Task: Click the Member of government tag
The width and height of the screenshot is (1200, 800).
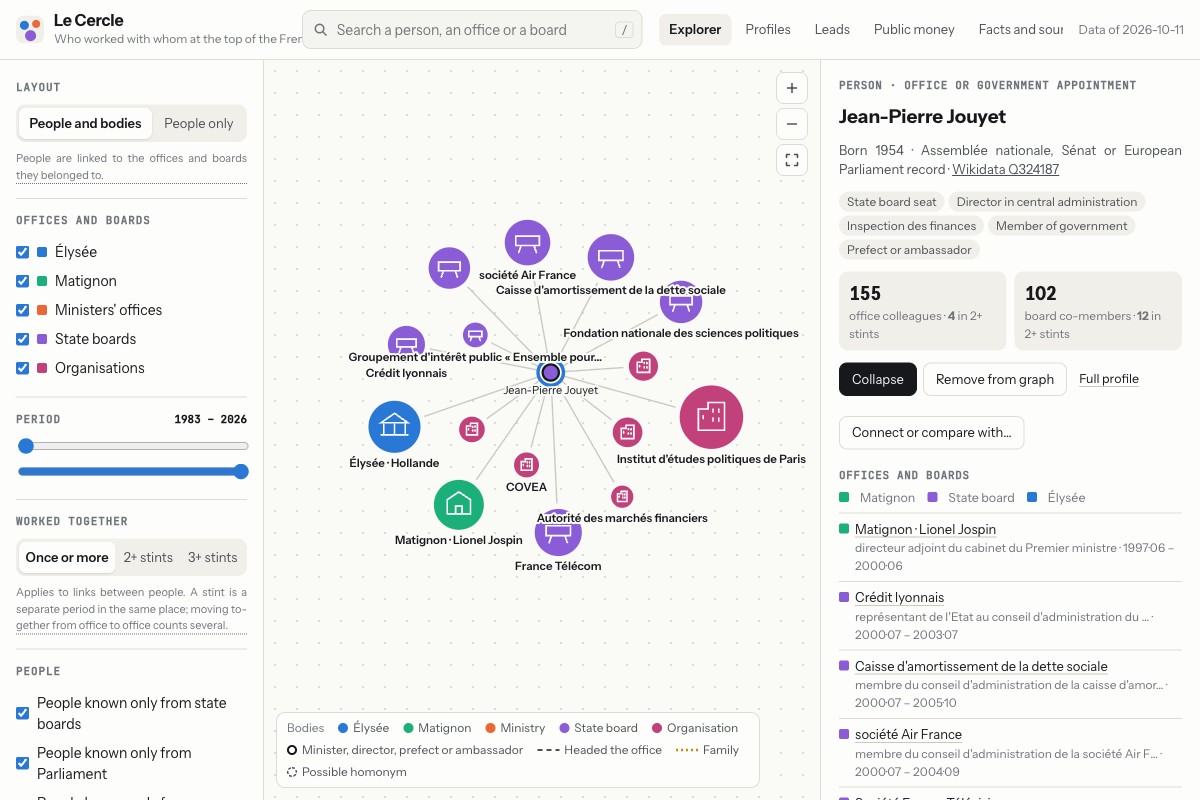Action: click(x=1062, y=226)
